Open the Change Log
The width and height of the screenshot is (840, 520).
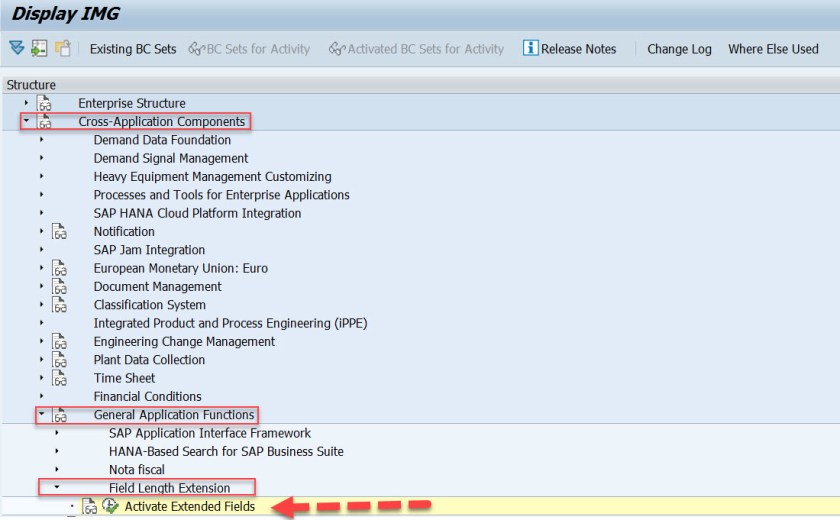679,49
